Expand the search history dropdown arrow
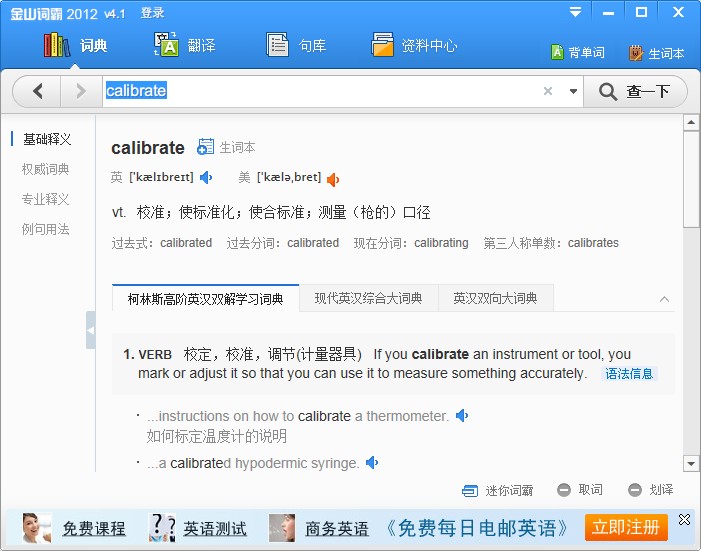Image resolution: width=701 pixels, height=551 pixels. 573,91
